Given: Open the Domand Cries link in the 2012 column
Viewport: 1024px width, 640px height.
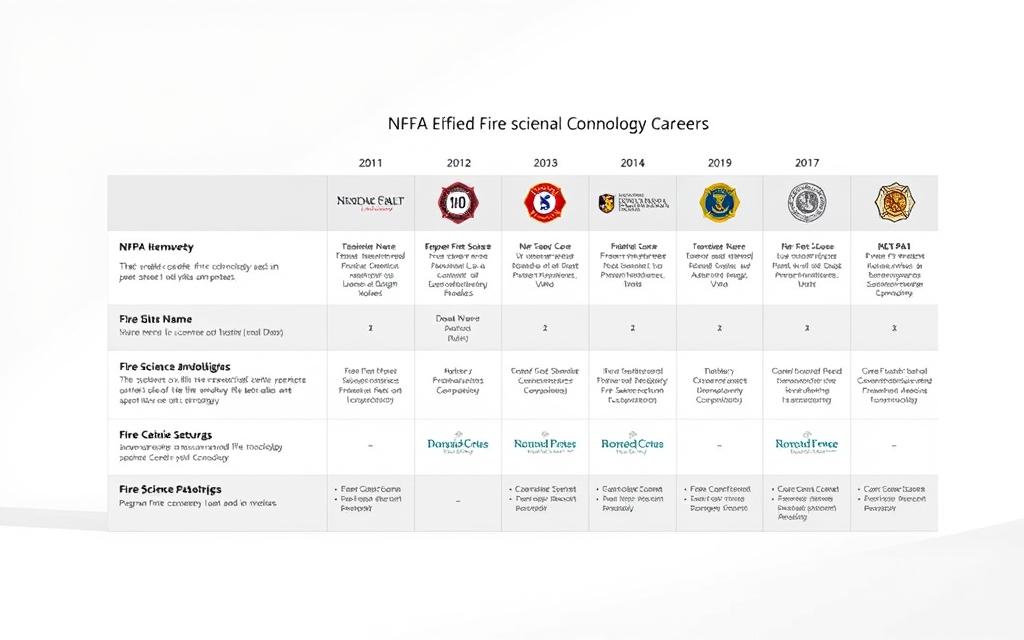Looking at the screenshot, I should (457, 443).
